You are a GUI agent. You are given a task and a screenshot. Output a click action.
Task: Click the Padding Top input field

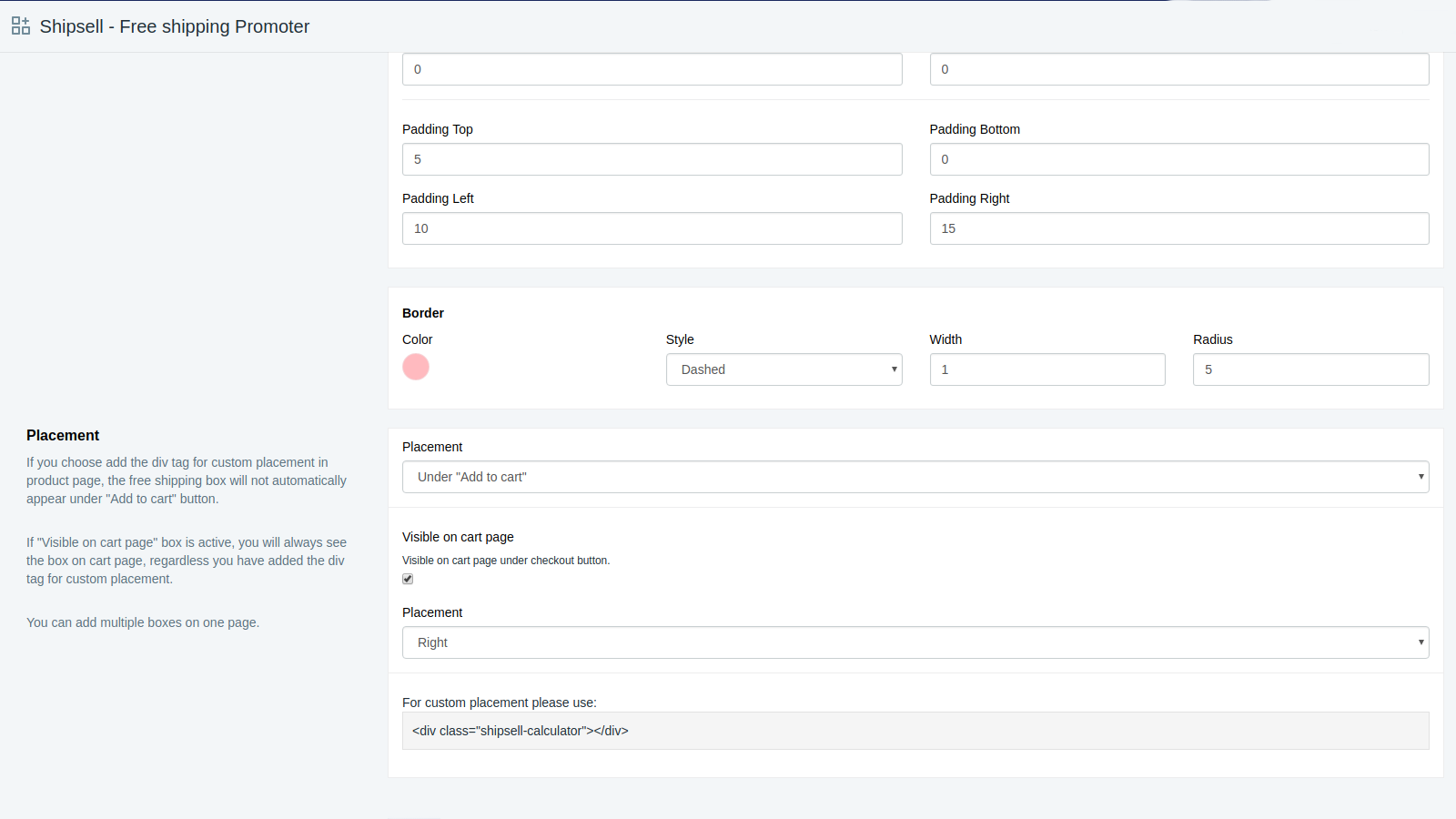(652, 159)
